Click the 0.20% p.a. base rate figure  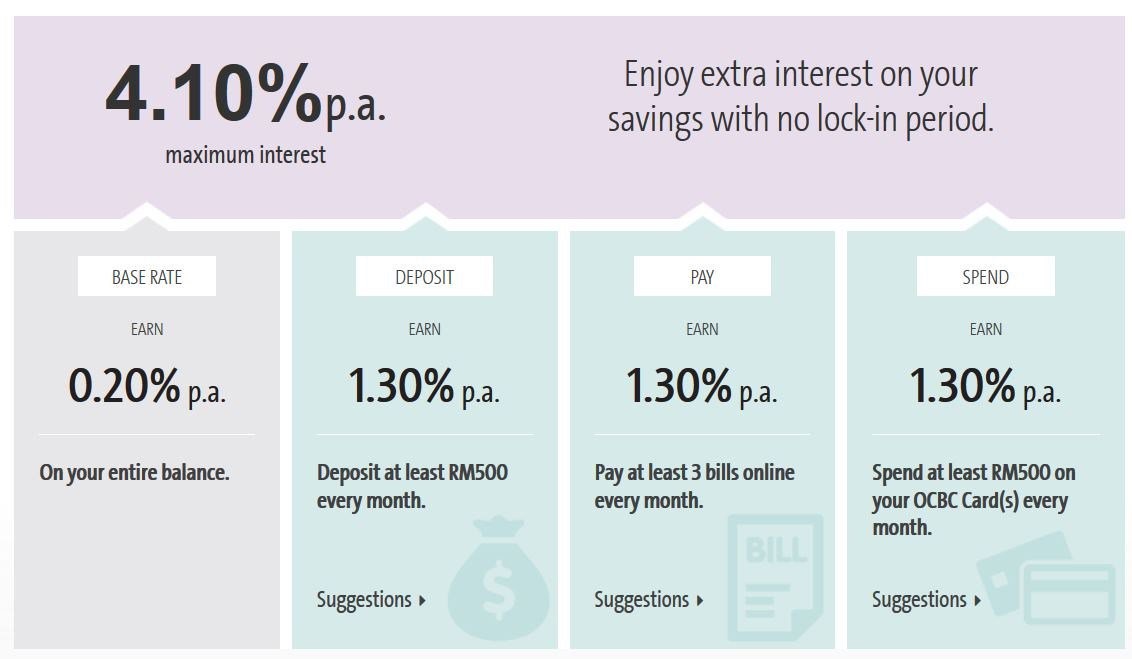(147, 387)
